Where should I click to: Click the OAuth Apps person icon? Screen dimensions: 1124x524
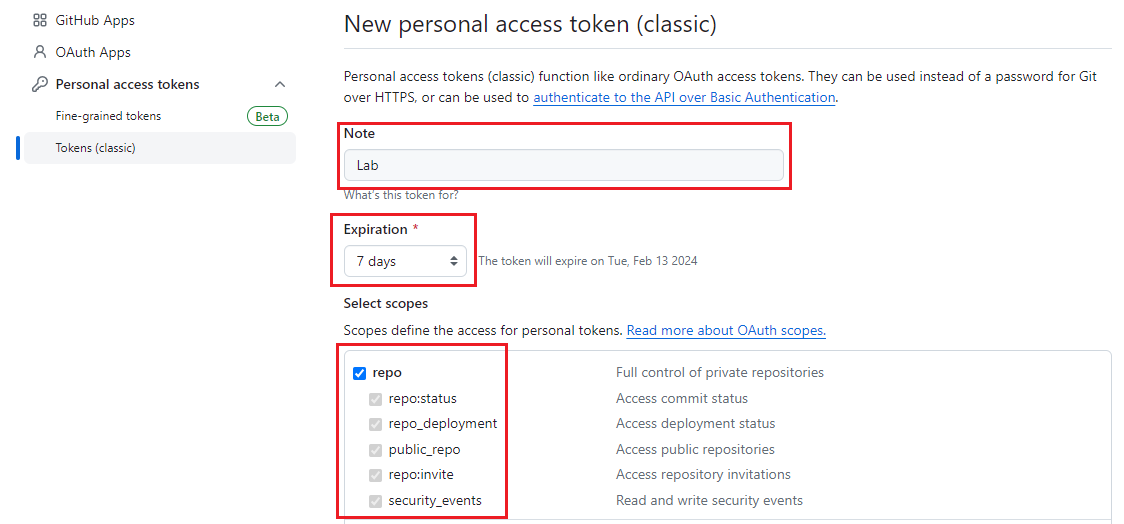tap(40, 52)
